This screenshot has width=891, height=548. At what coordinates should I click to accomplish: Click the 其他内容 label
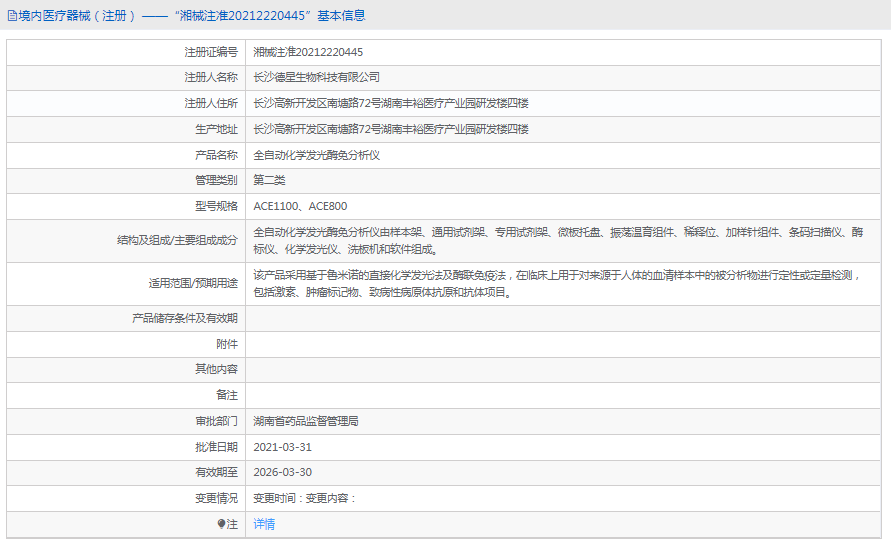[x=216, y=370]
